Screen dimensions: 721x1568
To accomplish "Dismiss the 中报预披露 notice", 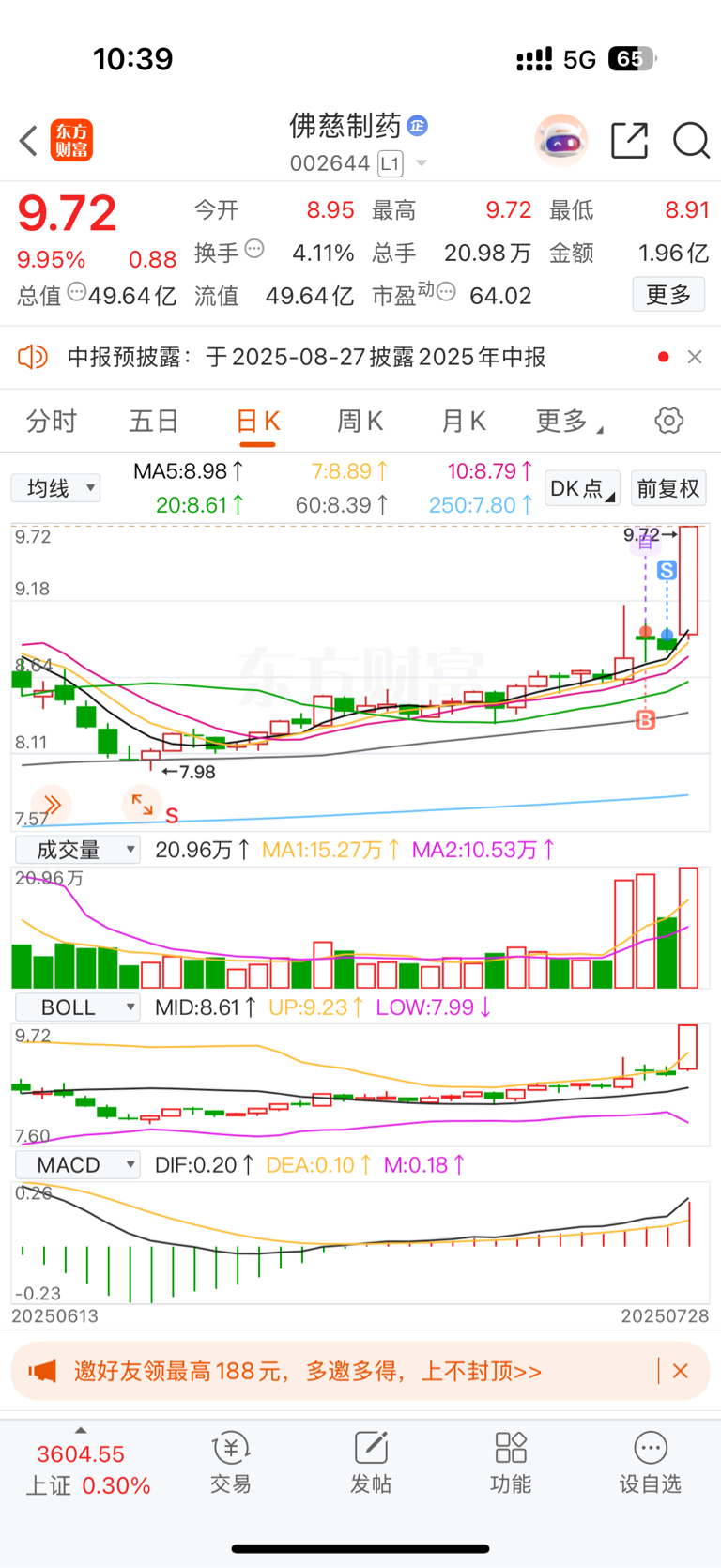I will pos(695,357).
